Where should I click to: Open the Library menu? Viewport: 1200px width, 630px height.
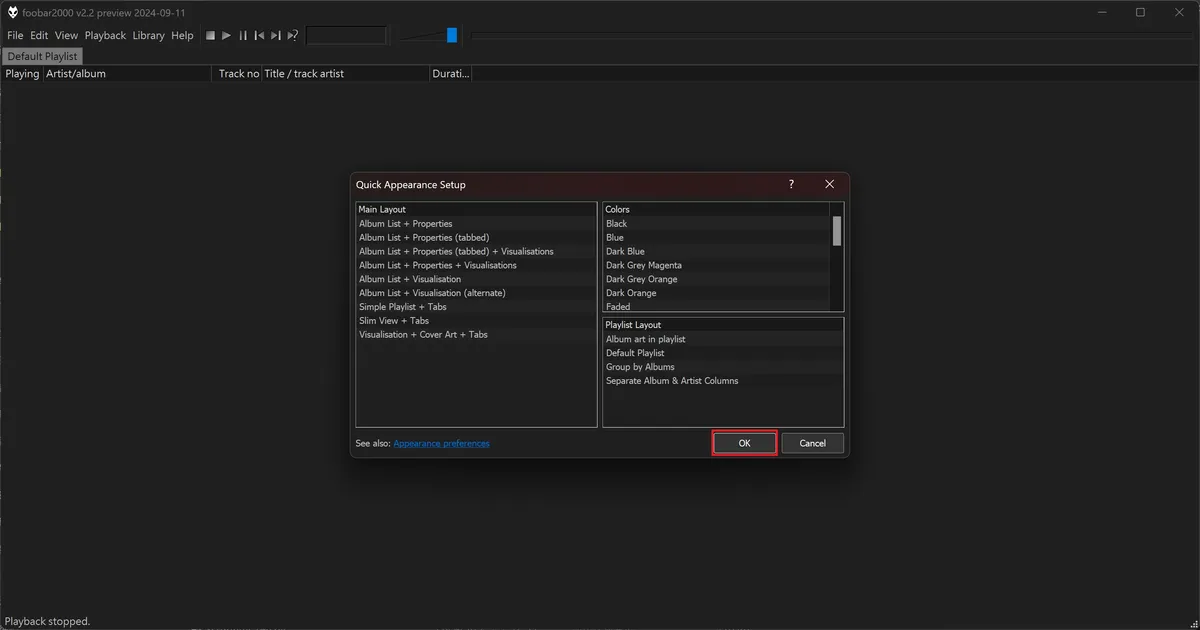click(148, 35)
